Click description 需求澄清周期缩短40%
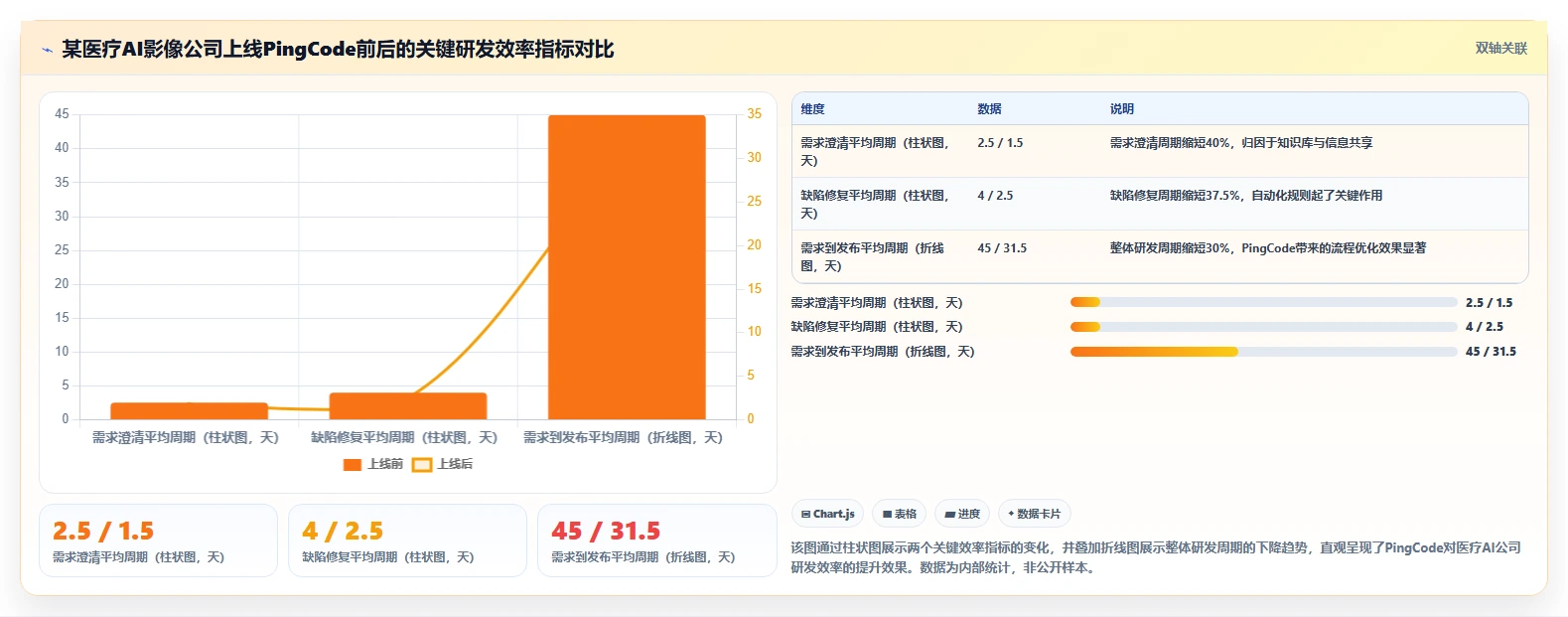Image resolution: width=1568 pixels, height=617 pixels. point(1241,143)
